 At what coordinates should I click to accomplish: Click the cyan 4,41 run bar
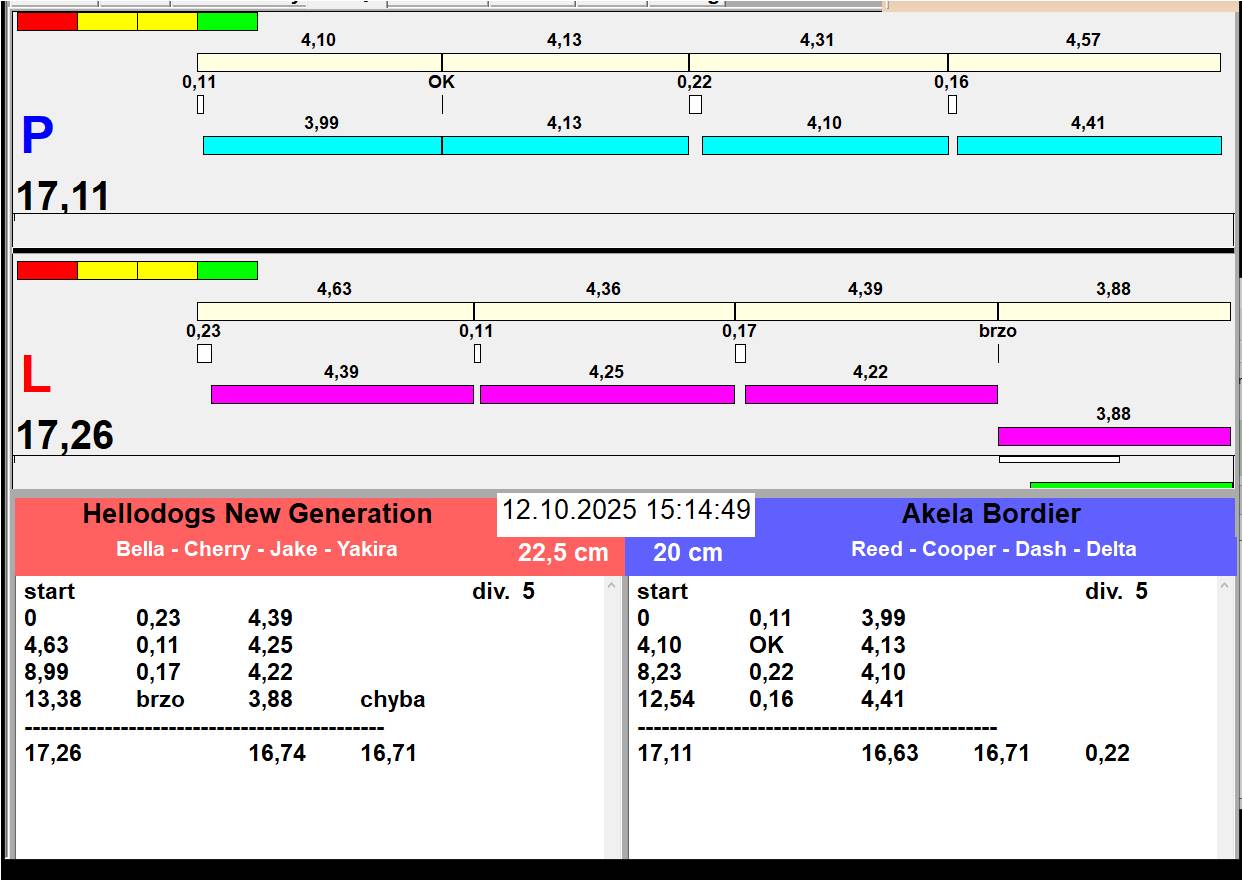click(1089, 145)
